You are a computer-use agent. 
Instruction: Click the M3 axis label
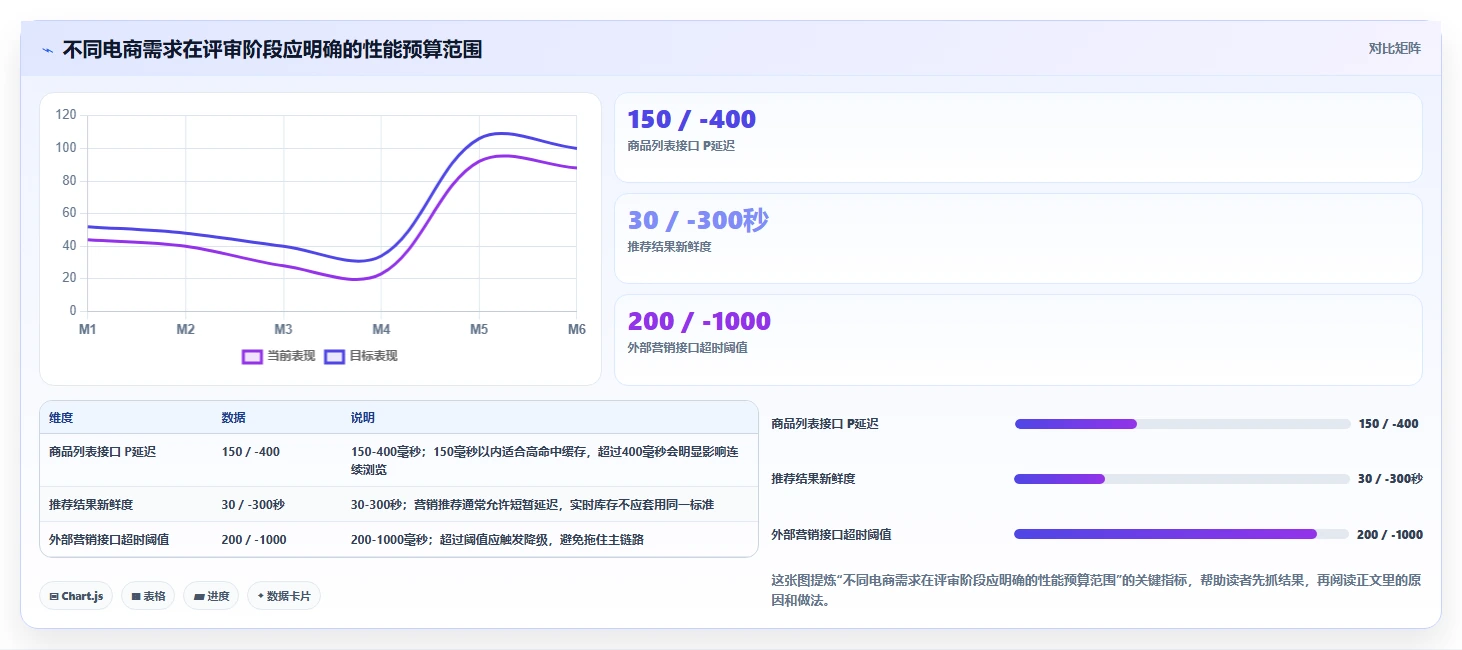(283, 329)
